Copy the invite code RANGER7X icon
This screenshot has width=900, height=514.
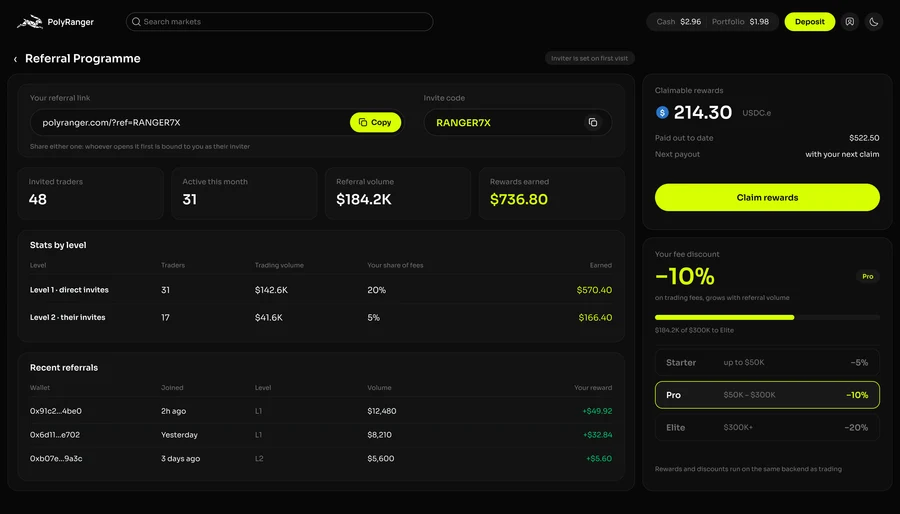pos(593,122)
